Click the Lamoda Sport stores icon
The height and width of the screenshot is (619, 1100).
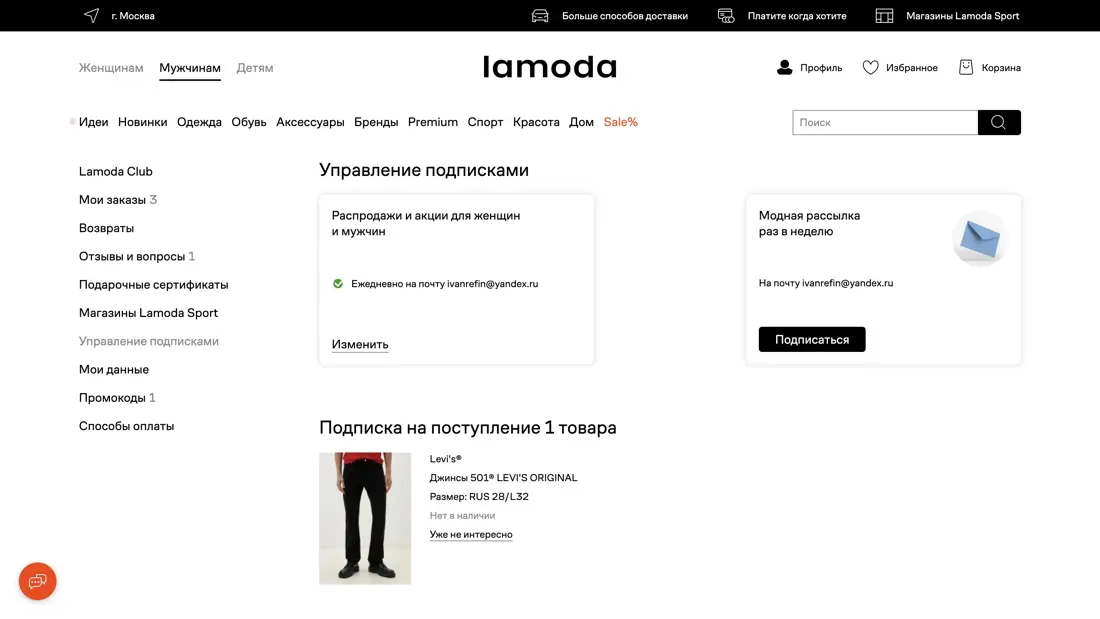point(884,15)
